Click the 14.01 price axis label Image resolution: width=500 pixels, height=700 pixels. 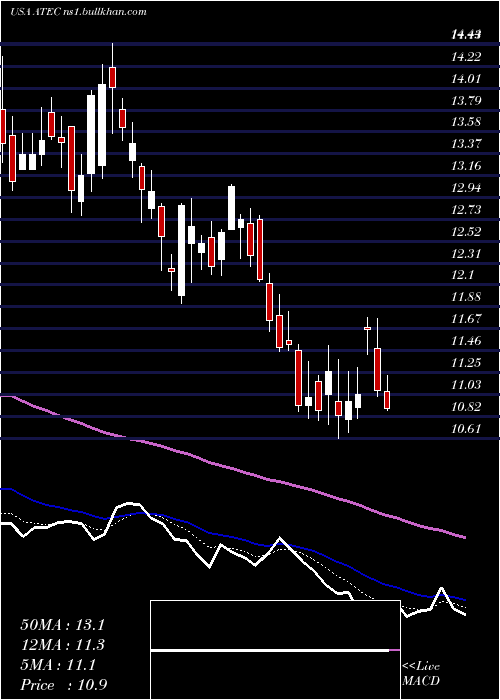click(x=466, y=79)
